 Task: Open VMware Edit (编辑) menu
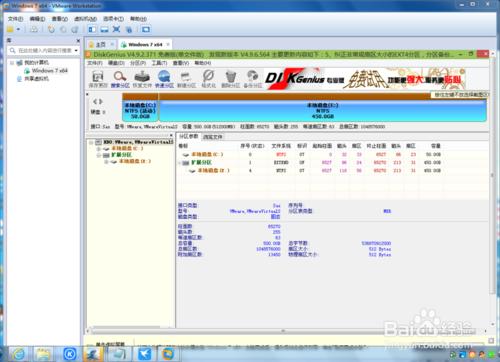pyautogui.click(x=37, y=19)
